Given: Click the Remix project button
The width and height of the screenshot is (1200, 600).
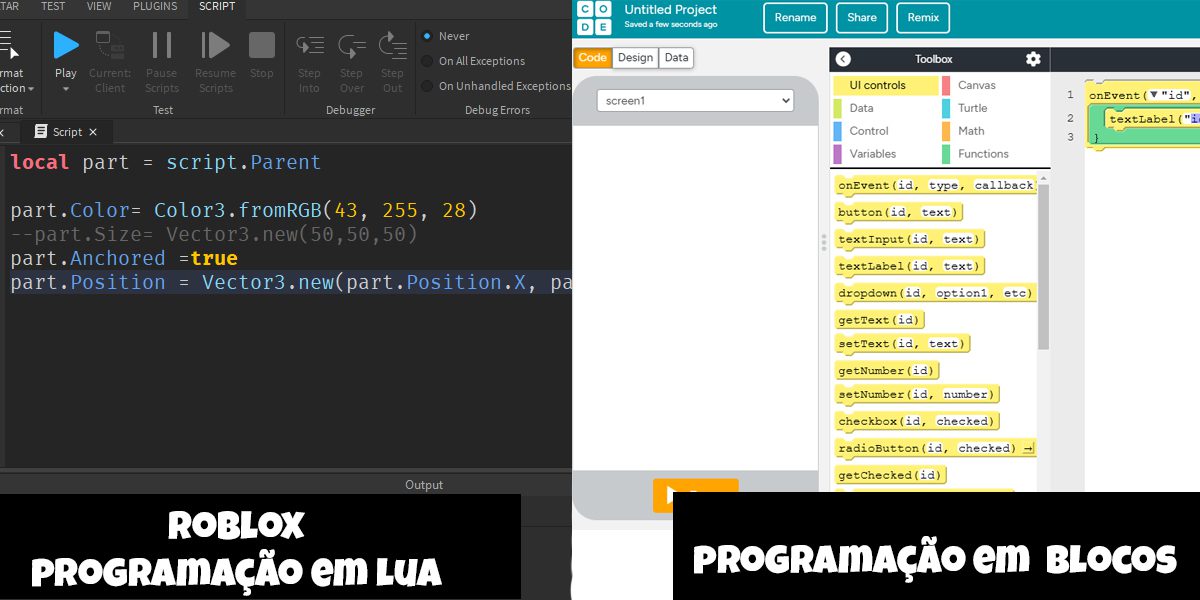Looking at the screenshot, I should coord(923,18).
